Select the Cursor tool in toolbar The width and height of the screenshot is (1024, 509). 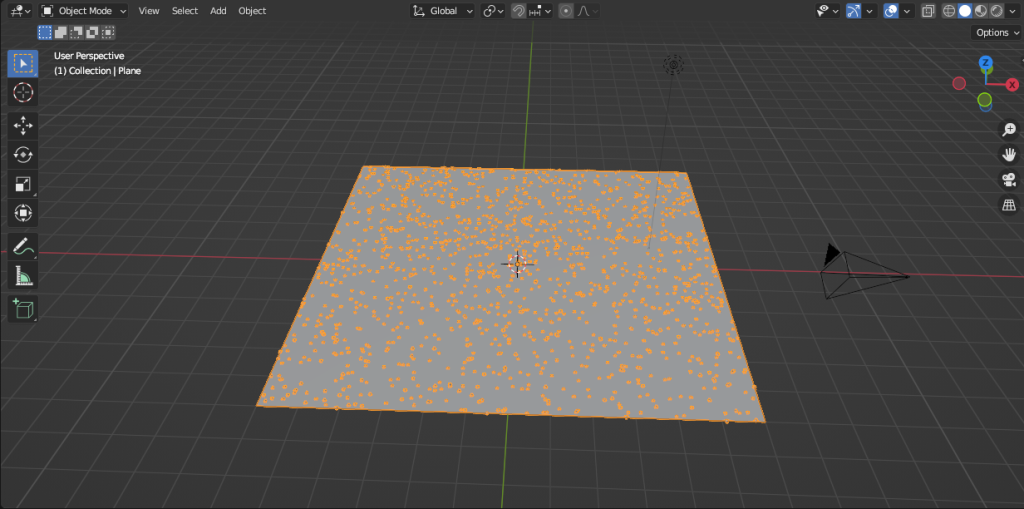(x=22, y=93)
